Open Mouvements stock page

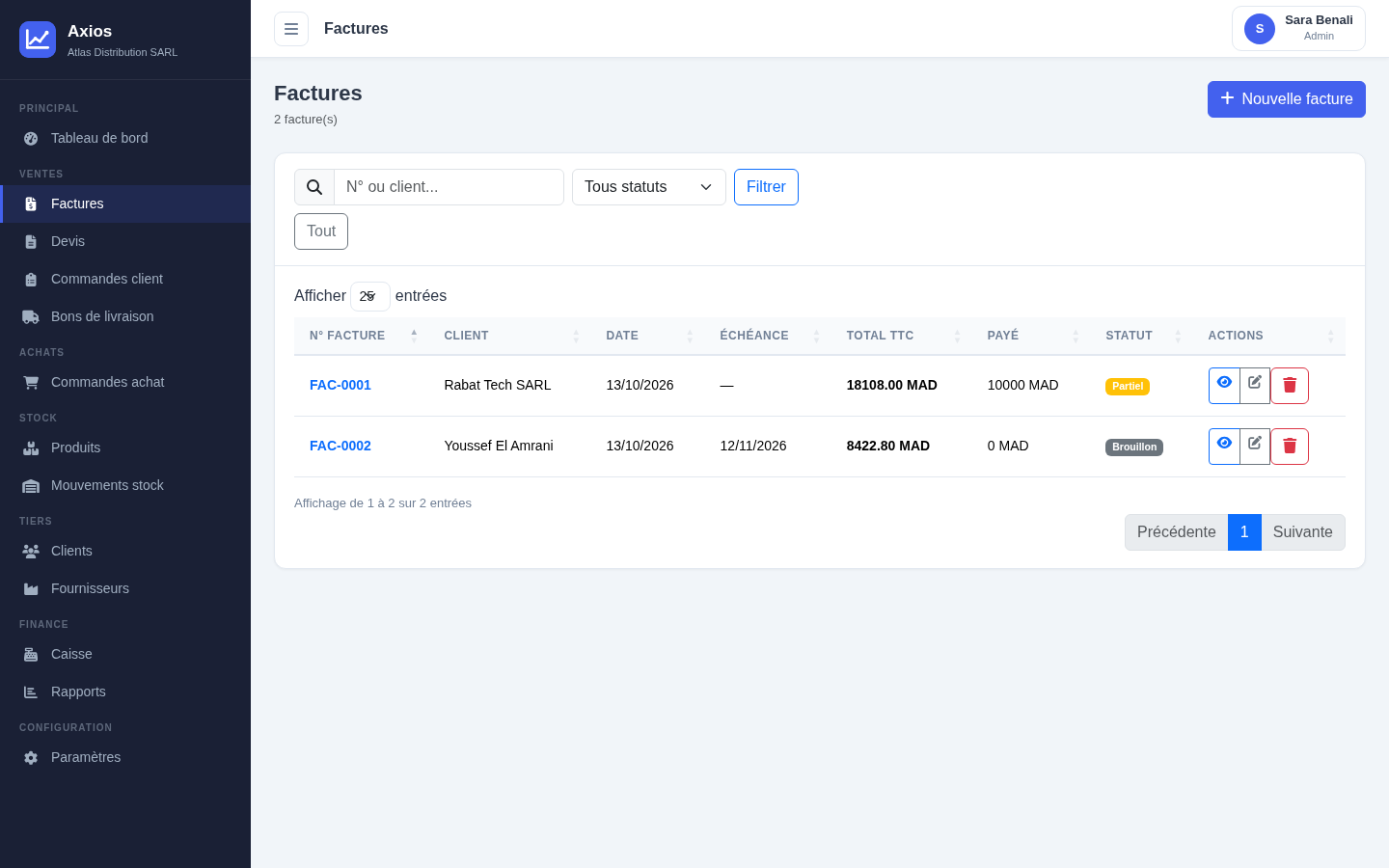[125, 485]
